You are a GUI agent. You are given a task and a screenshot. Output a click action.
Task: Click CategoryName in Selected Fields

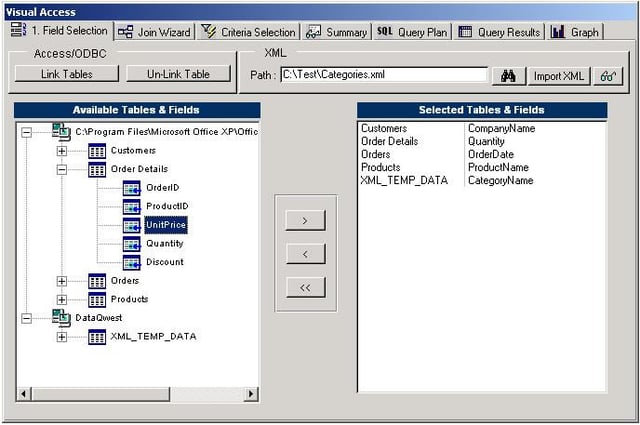500,181
